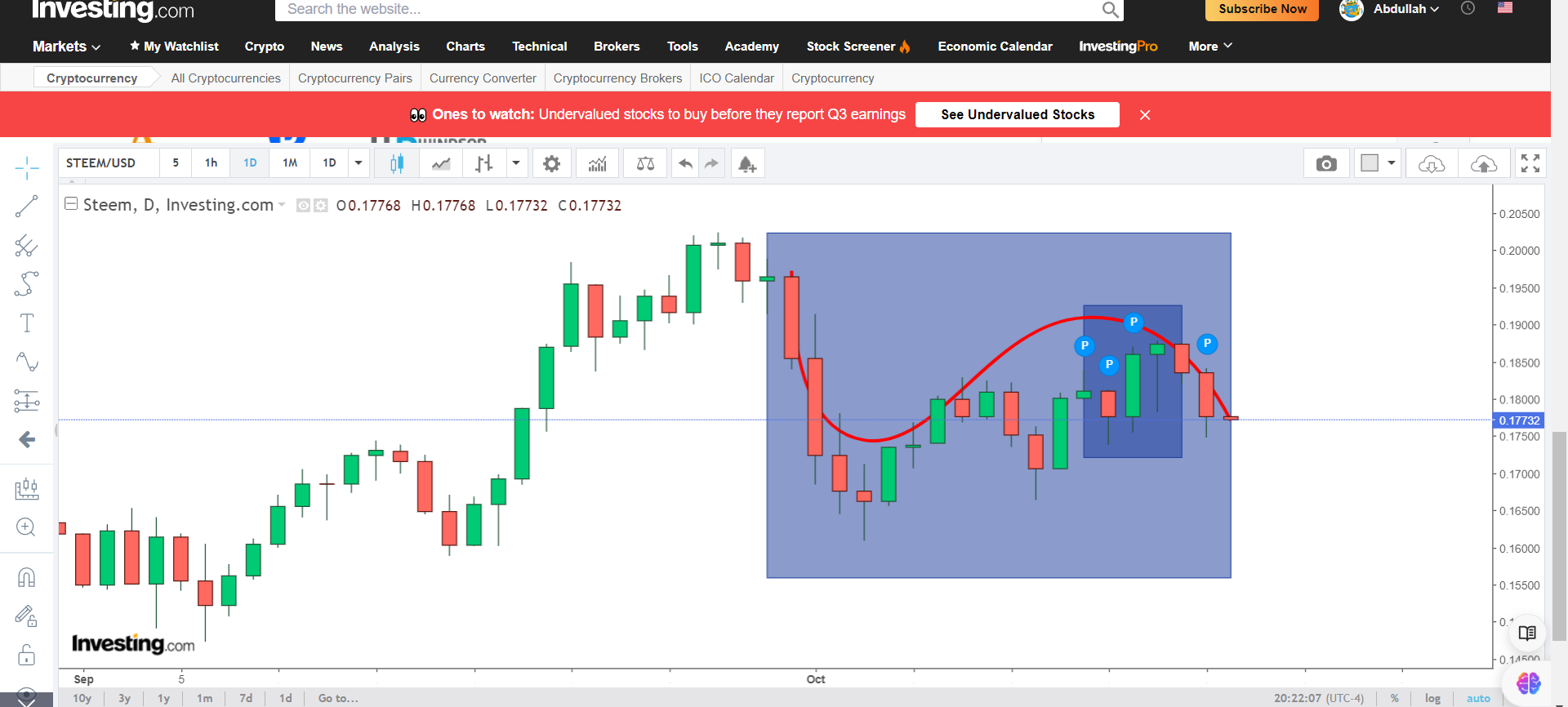
Task: Open the Crypto menu
Action: 265,47
